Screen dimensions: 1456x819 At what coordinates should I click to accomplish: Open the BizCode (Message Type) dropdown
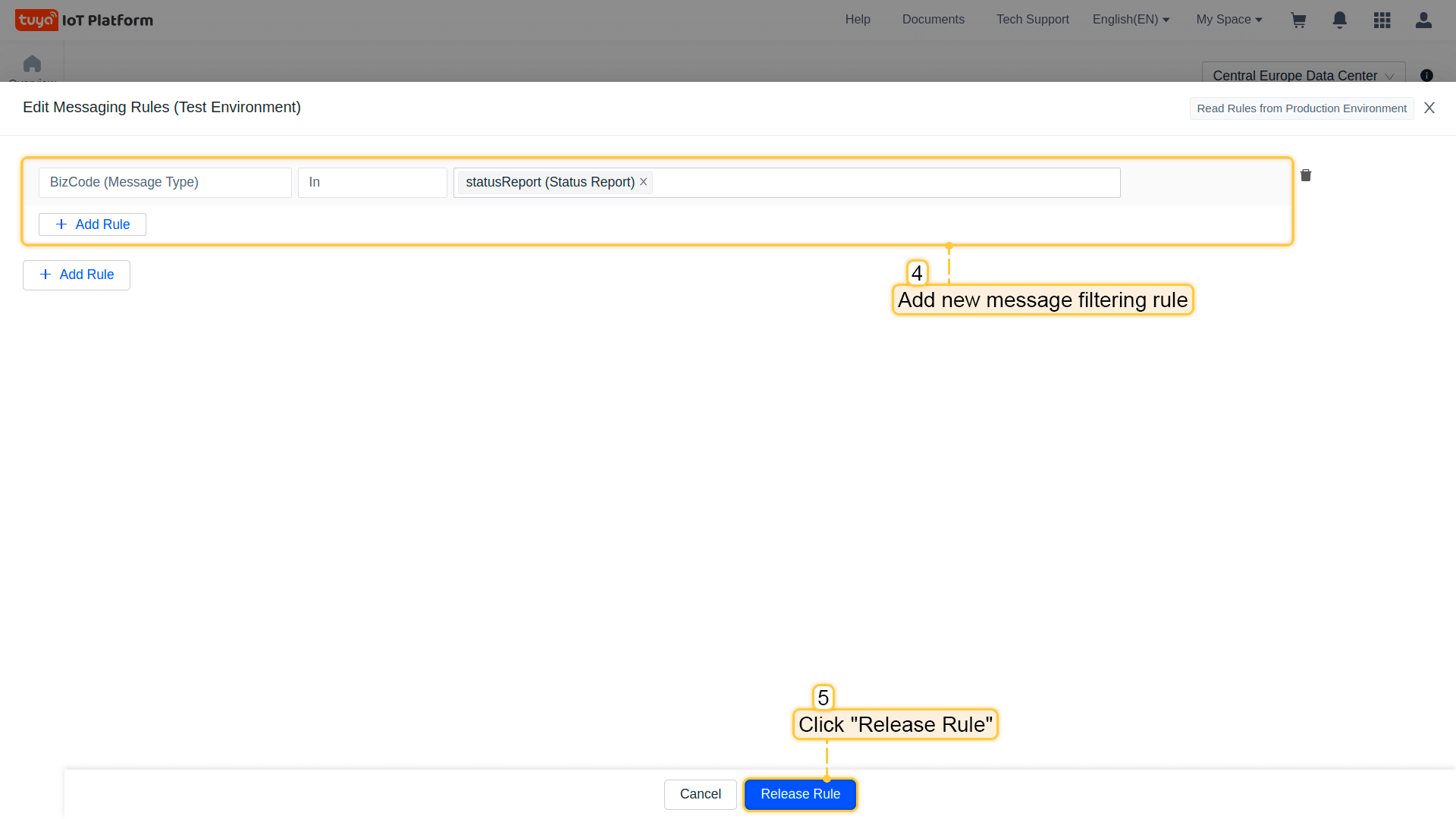click(165, 183)
